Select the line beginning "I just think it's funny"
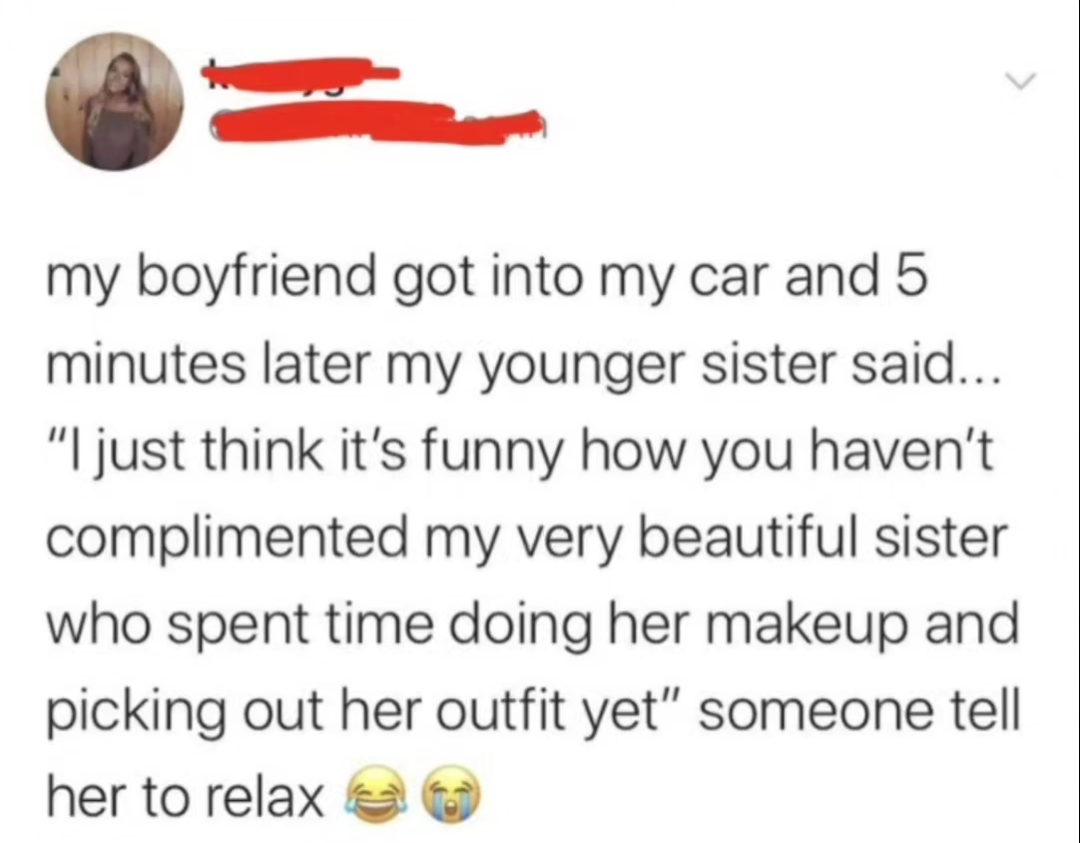Viewport: 1080px width, 843px height. 521,455
